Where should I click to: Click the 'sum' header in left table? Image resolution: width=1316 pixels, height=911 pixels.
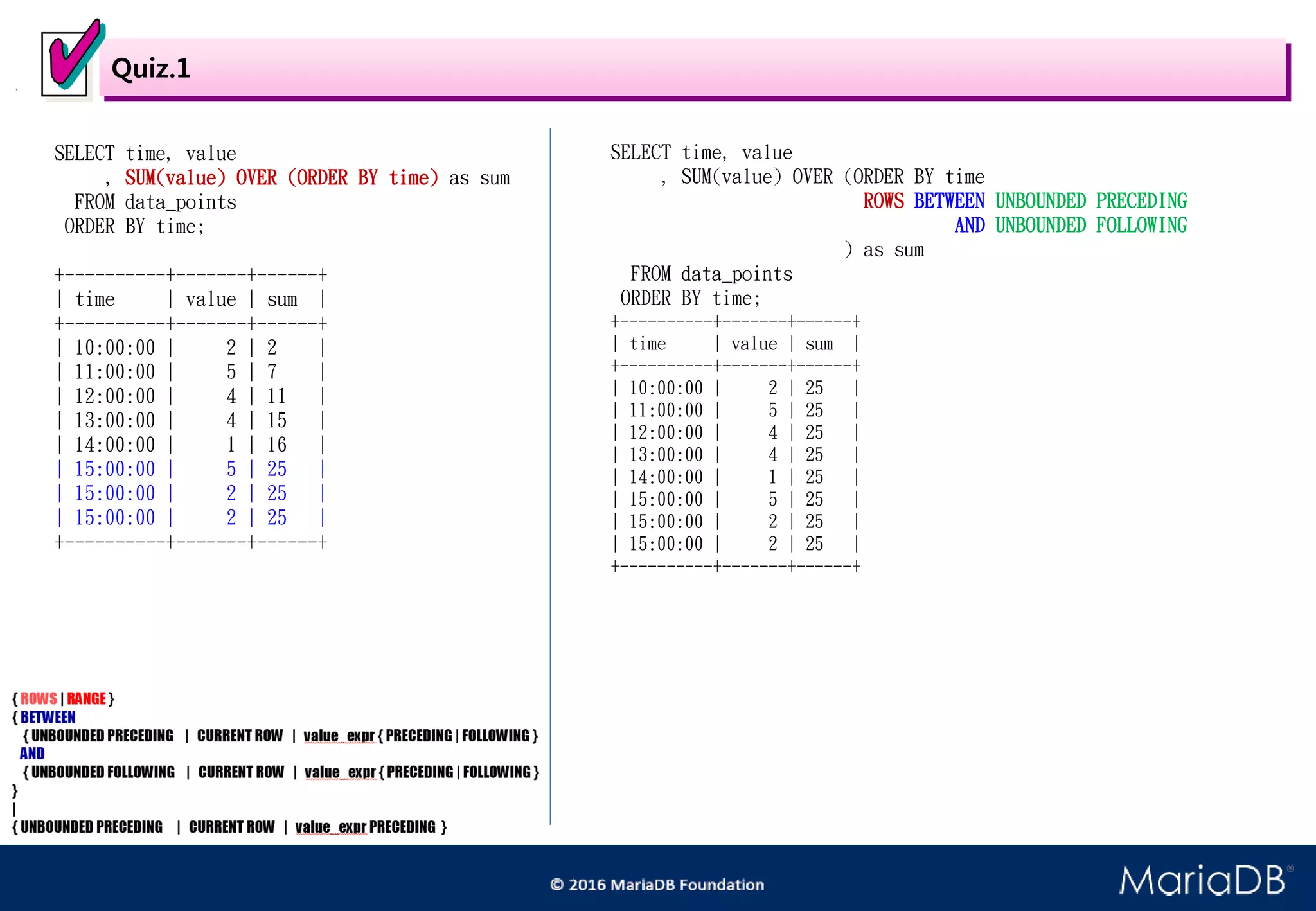[x=282, y=299]
